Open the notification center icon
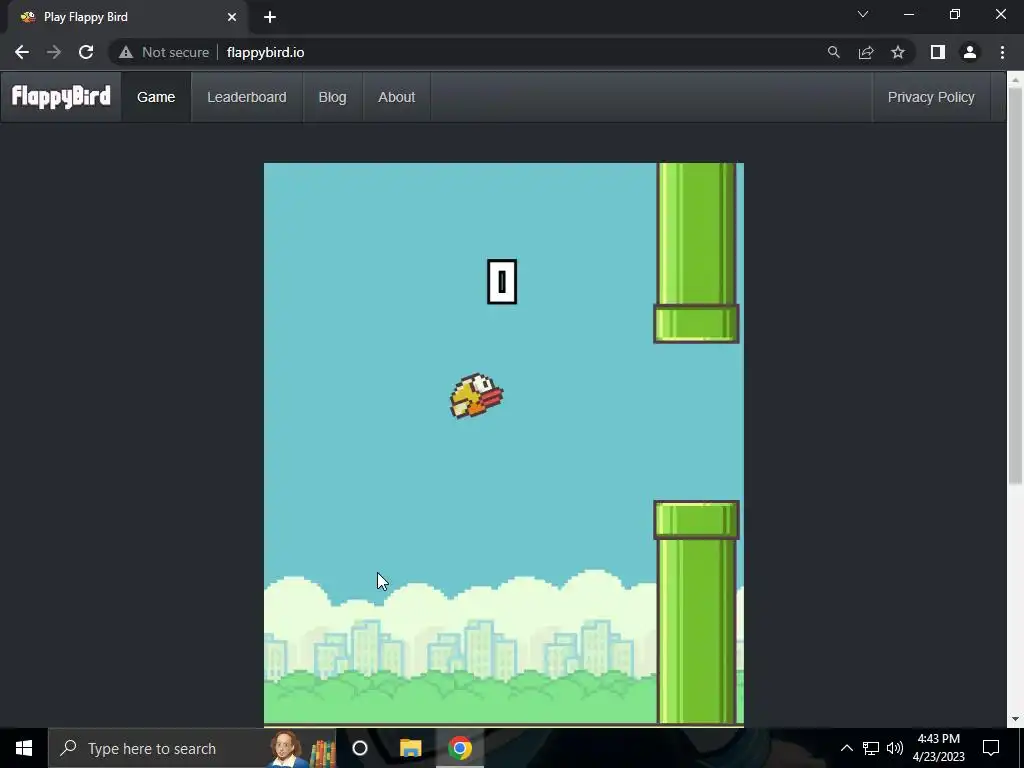The width and height of the screenshot is (1024, 768). tap(991, 748)
